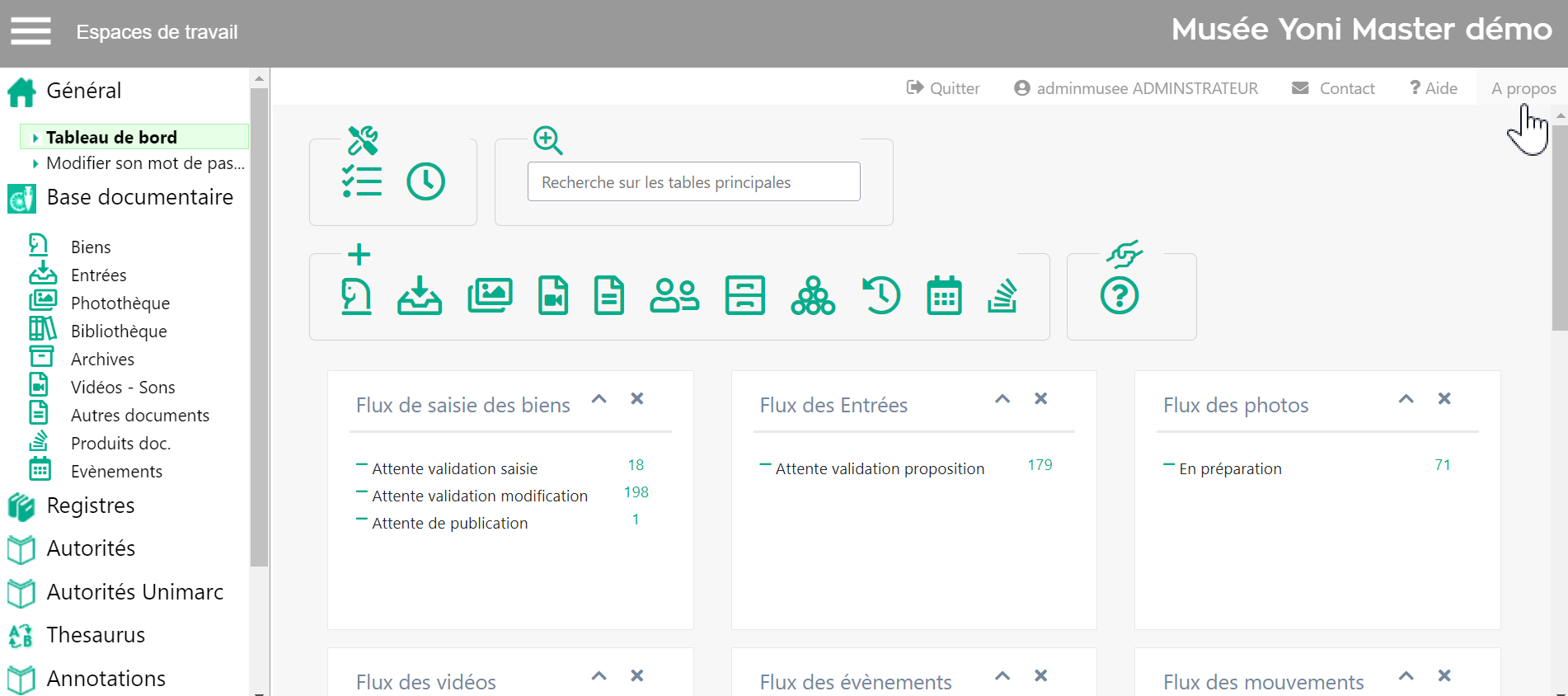The image size is (1568, 696).
Task: Close the Flux des Entrées panel
Action: click(1041, 399)
